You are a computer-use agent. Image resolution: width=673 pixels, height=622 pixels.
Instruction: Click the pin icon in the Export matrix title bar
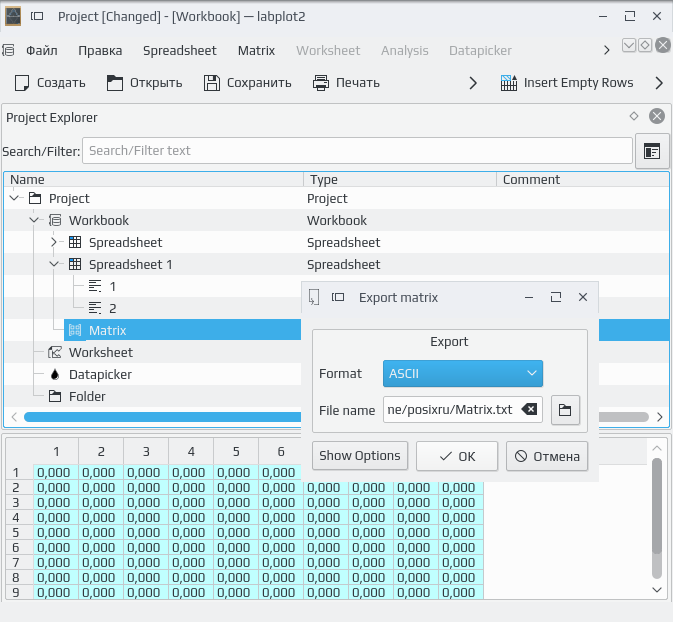tap(338, 297)
